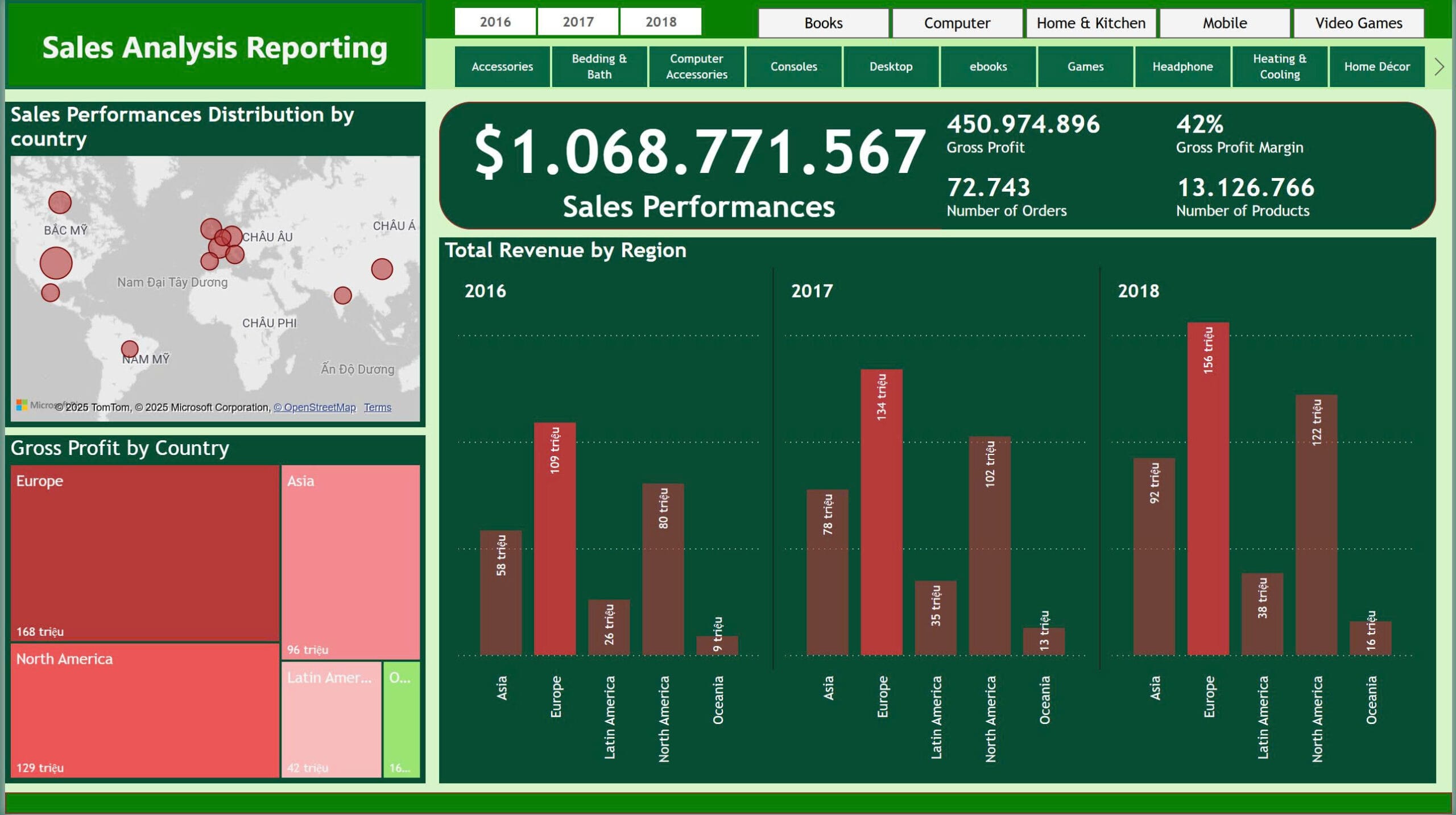The width and height of the screenshot is (1456, 815).
Task: Select the 2016 year filter
Action: point(495,21)
